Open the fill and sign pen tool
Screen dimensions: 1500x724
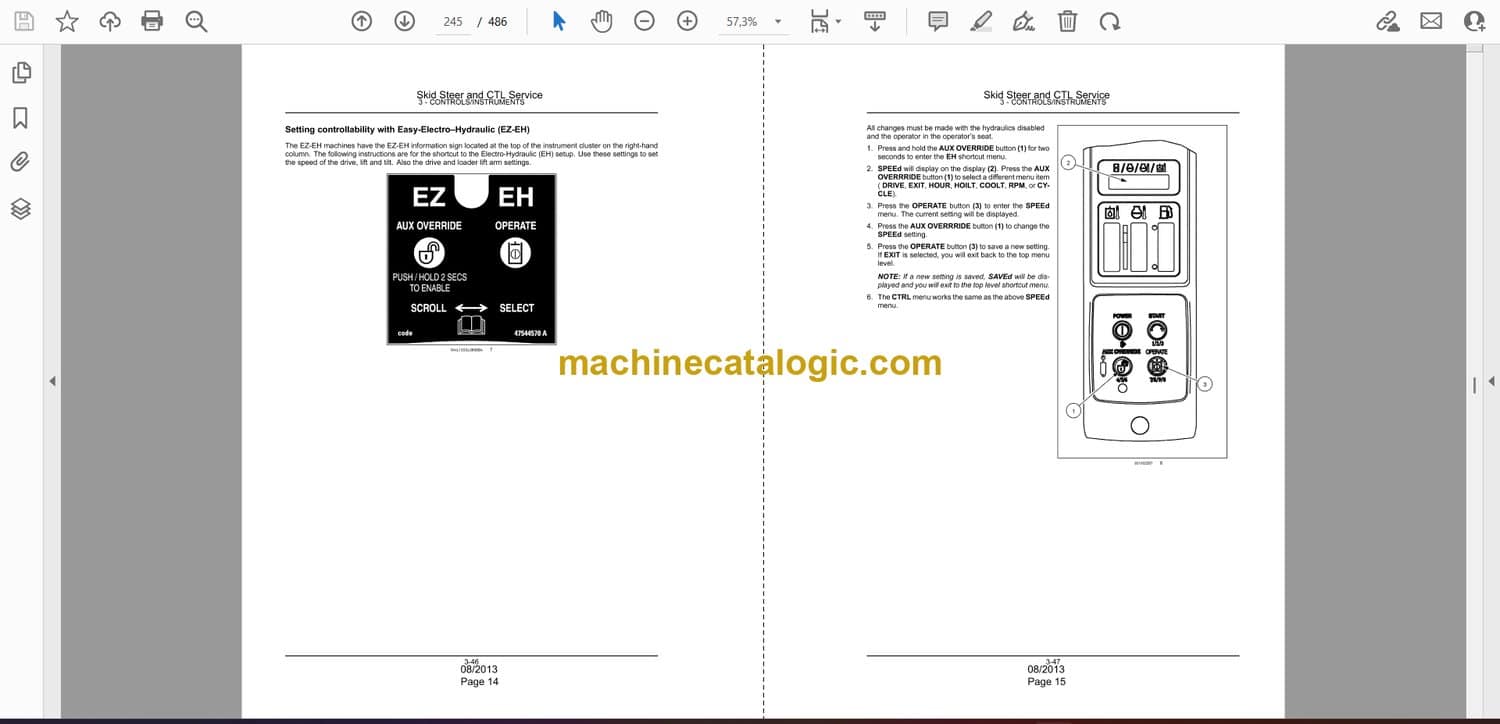1023,21
